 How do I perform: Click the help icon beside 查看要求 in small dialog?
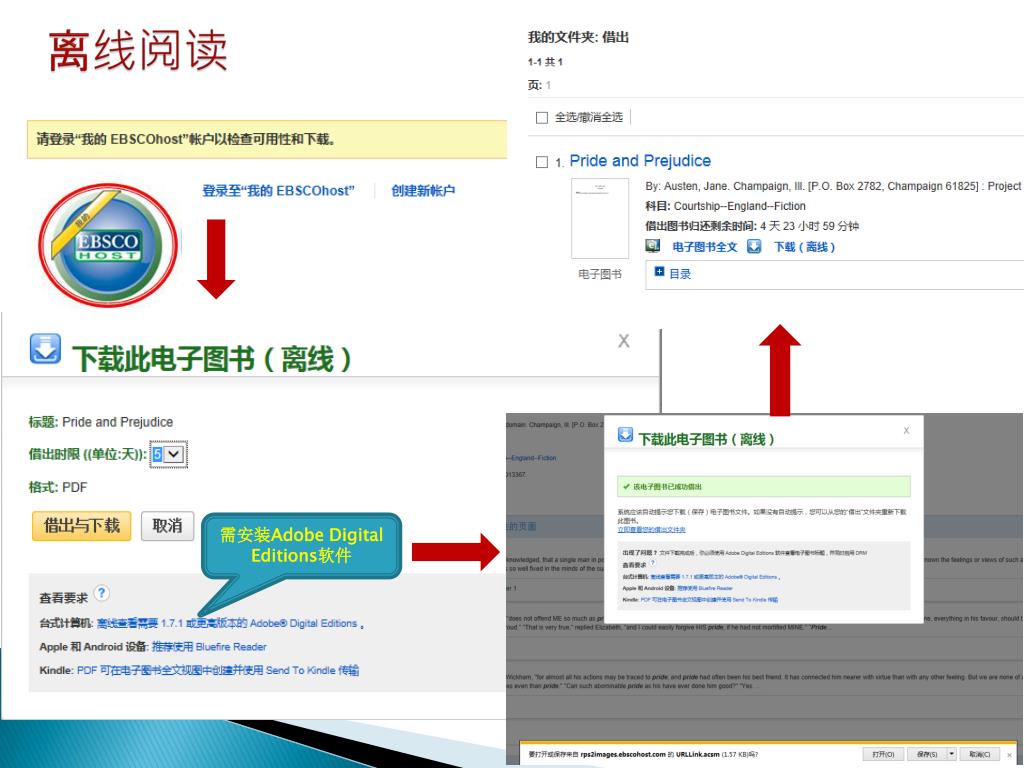pyautogui.click(x=652, y=563)
